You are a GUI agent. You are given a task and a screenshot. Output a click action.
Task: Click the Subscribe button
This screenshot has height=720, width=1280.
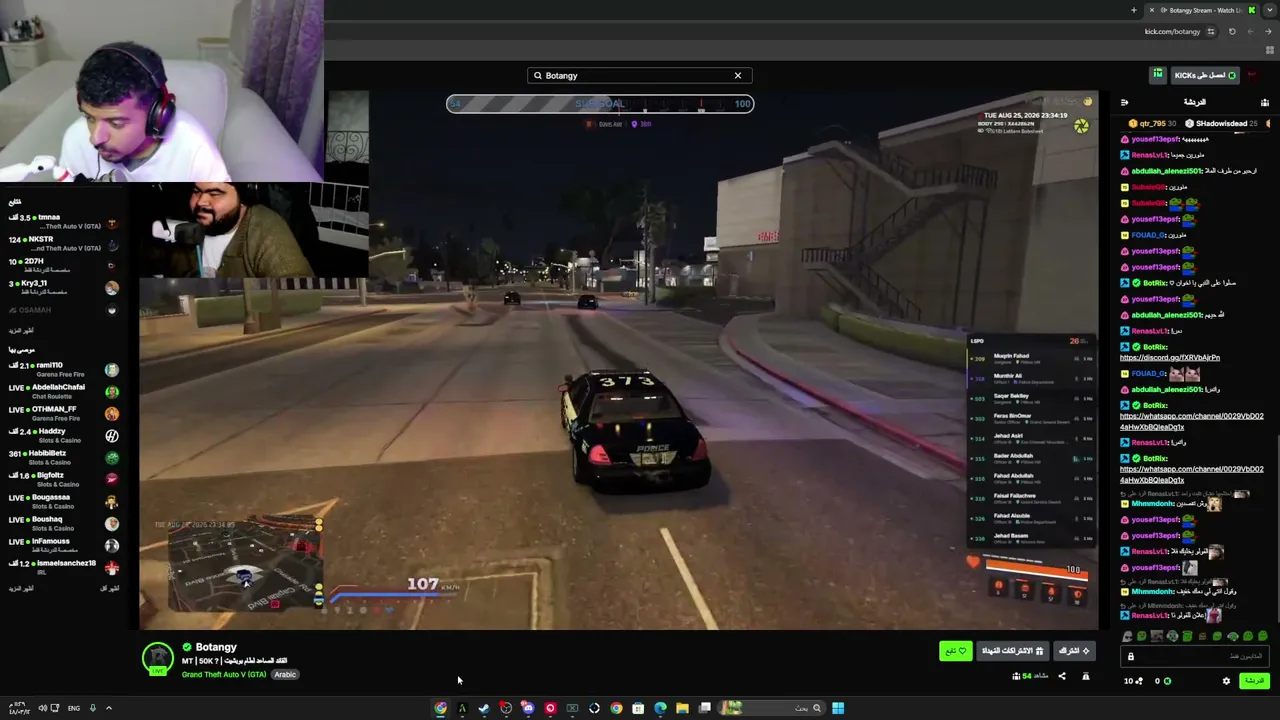[1075, 651]
